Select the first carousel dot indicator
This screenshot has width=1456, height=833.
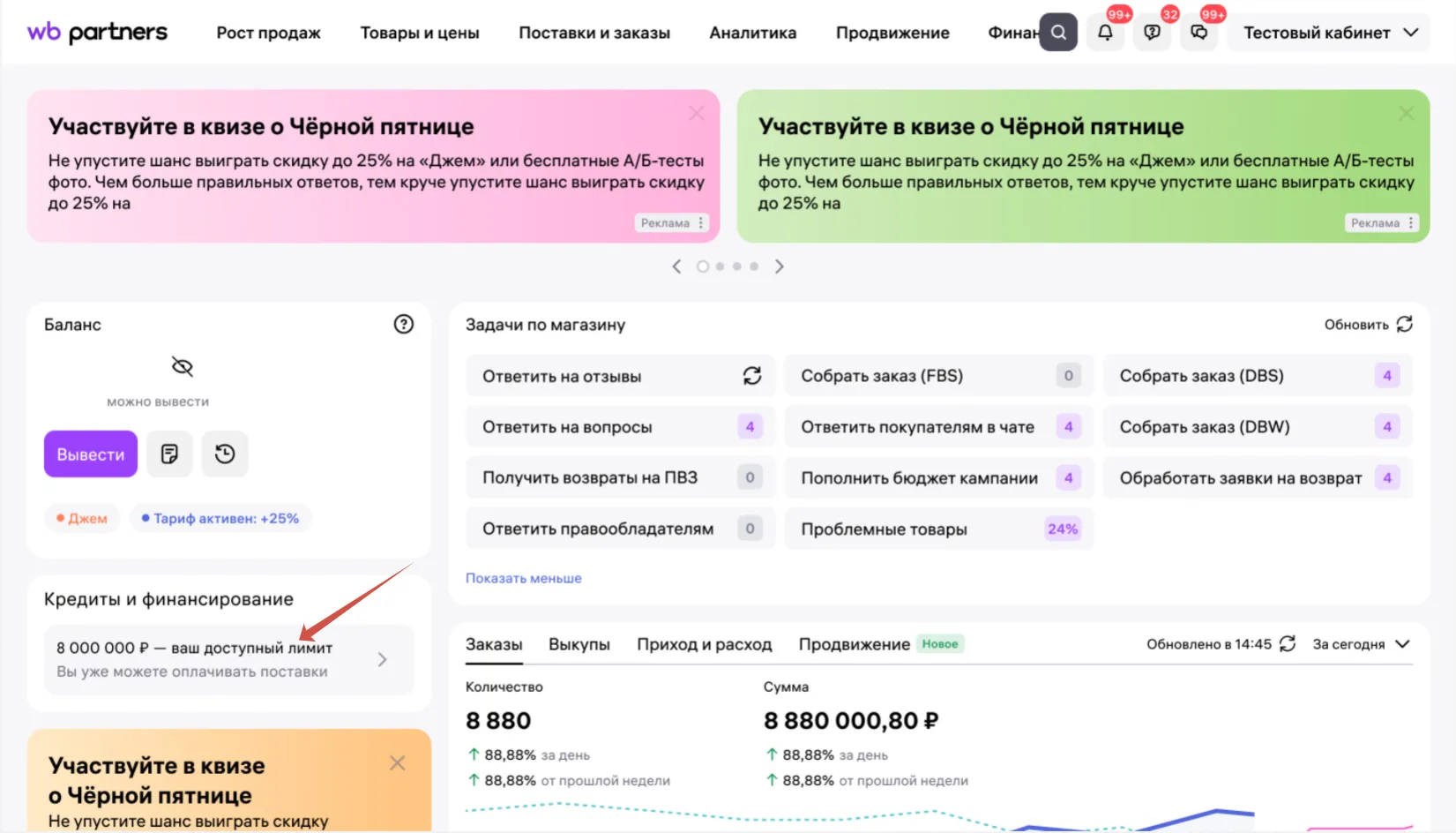703,266
